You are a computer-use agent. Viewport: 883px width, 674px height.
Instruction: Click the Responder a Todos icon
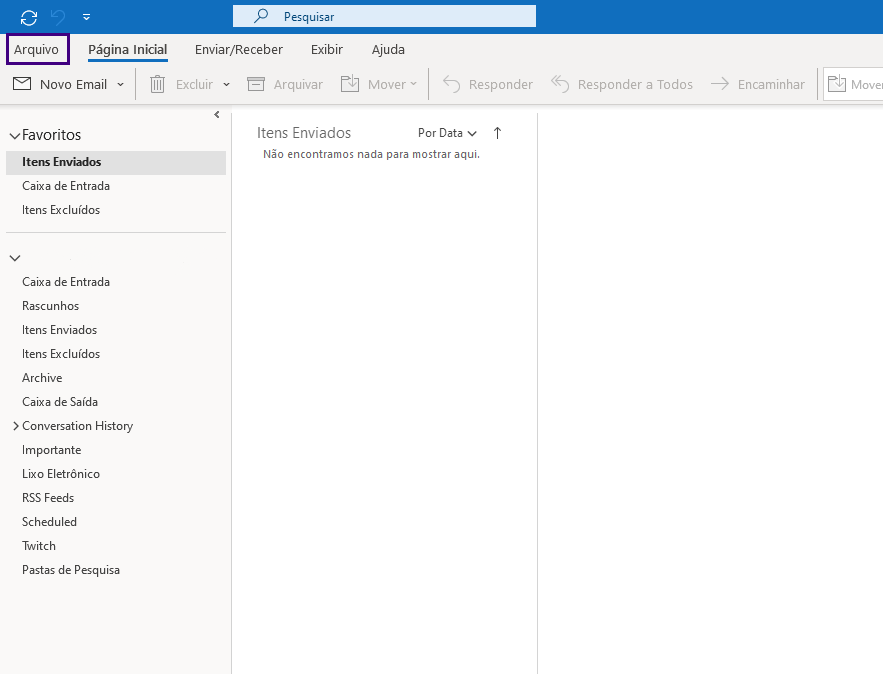(x=560, y=84)
